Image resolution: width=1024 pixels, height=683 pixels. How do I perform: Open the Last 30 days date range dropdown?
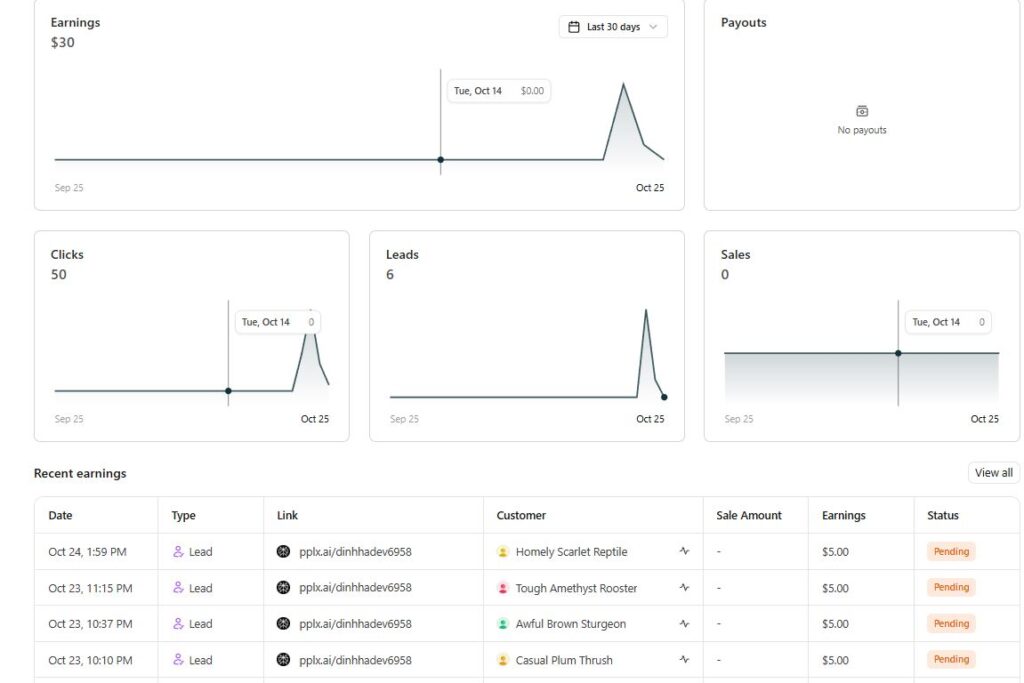pos(612,27)
